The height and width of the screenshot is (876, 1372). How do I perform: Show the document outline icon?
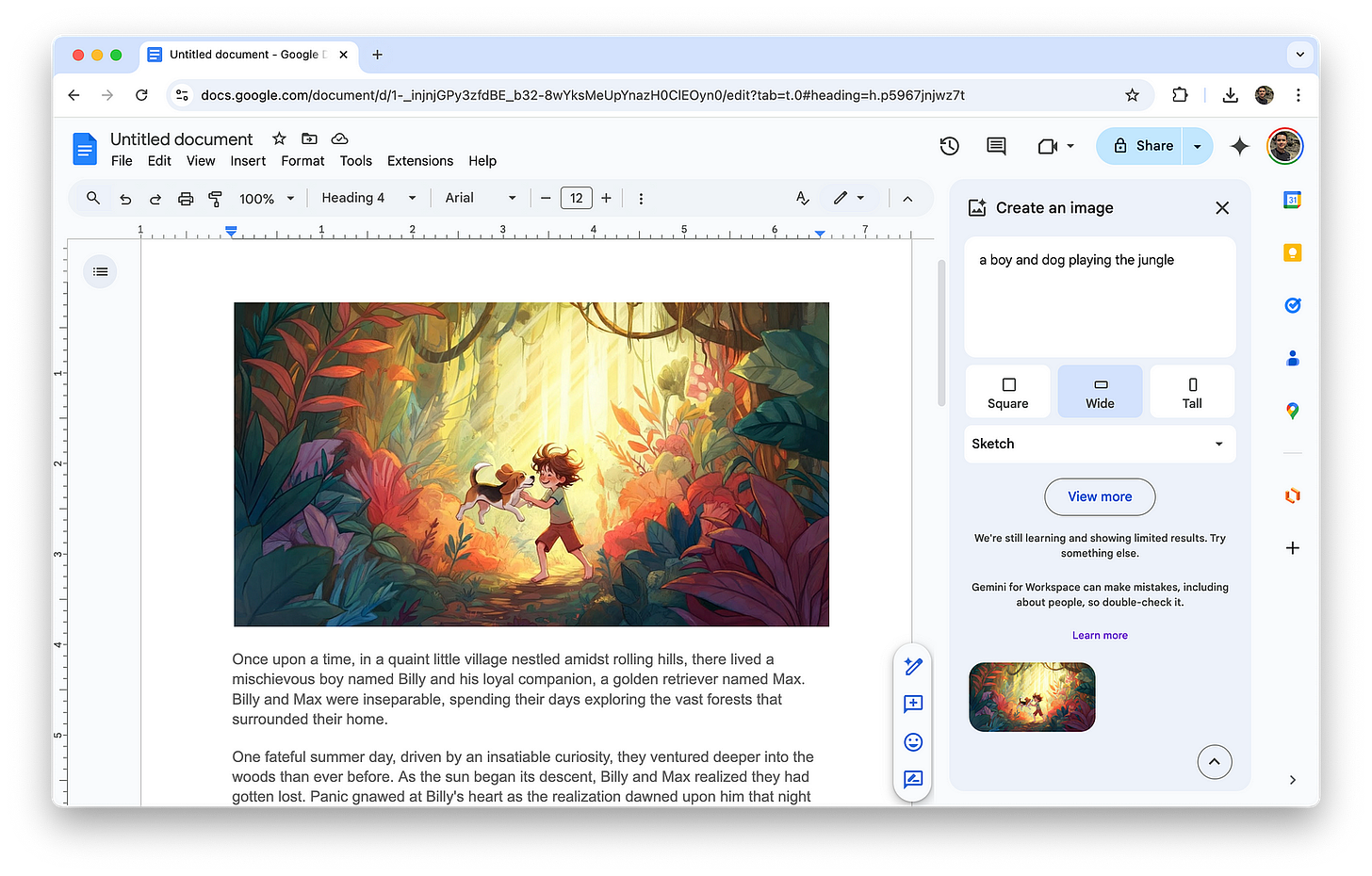tap(101, 272)
